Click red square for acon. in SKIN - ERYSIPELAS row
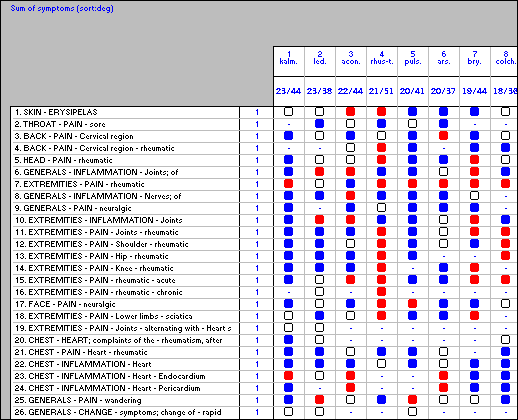The width and height of the screenshot is (518, 420). 350,112
